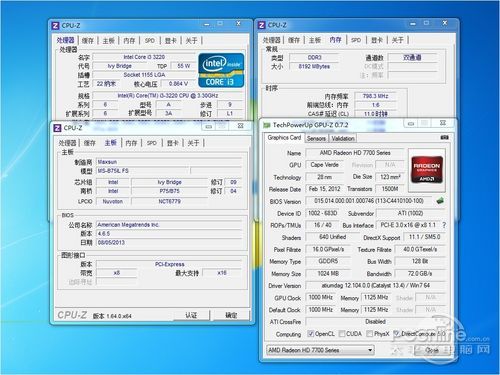Open the SPD tab in the processor CPU-Z window
500x375 pixels.
(x=150, y=41)
